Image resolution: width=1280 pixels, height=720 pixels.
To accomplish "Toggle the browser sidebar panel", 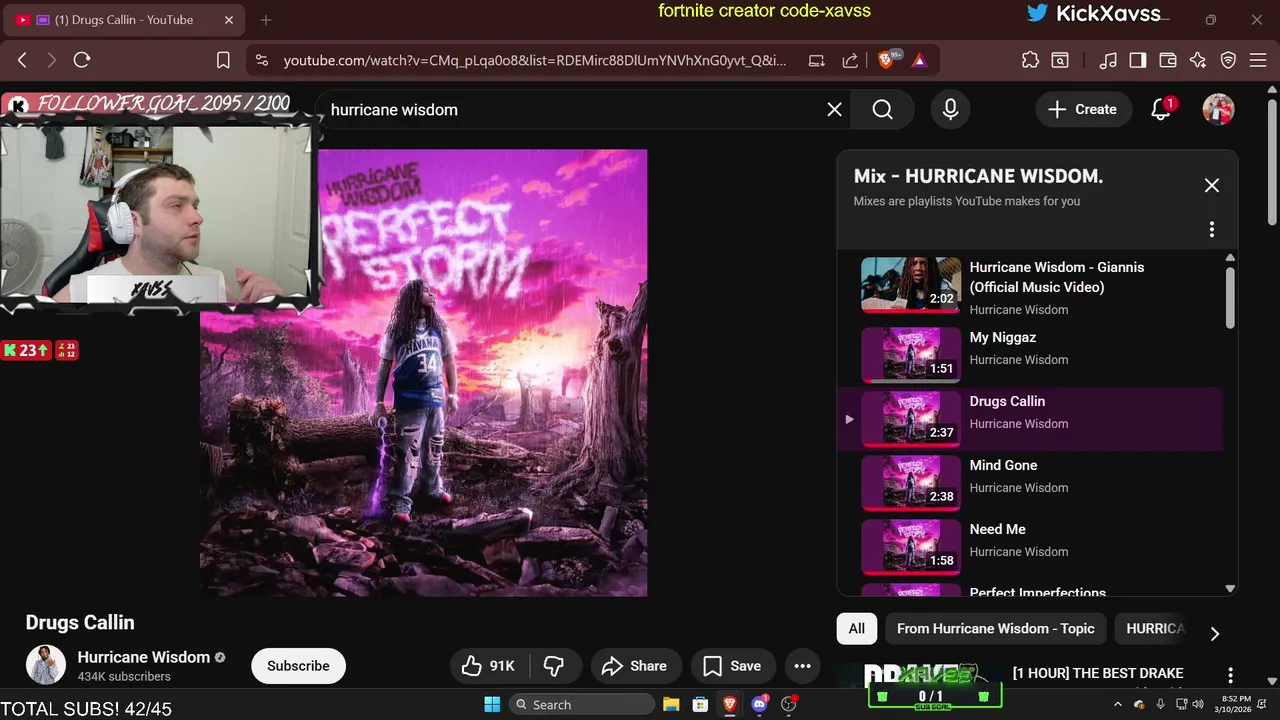I will coord(1137,60).
